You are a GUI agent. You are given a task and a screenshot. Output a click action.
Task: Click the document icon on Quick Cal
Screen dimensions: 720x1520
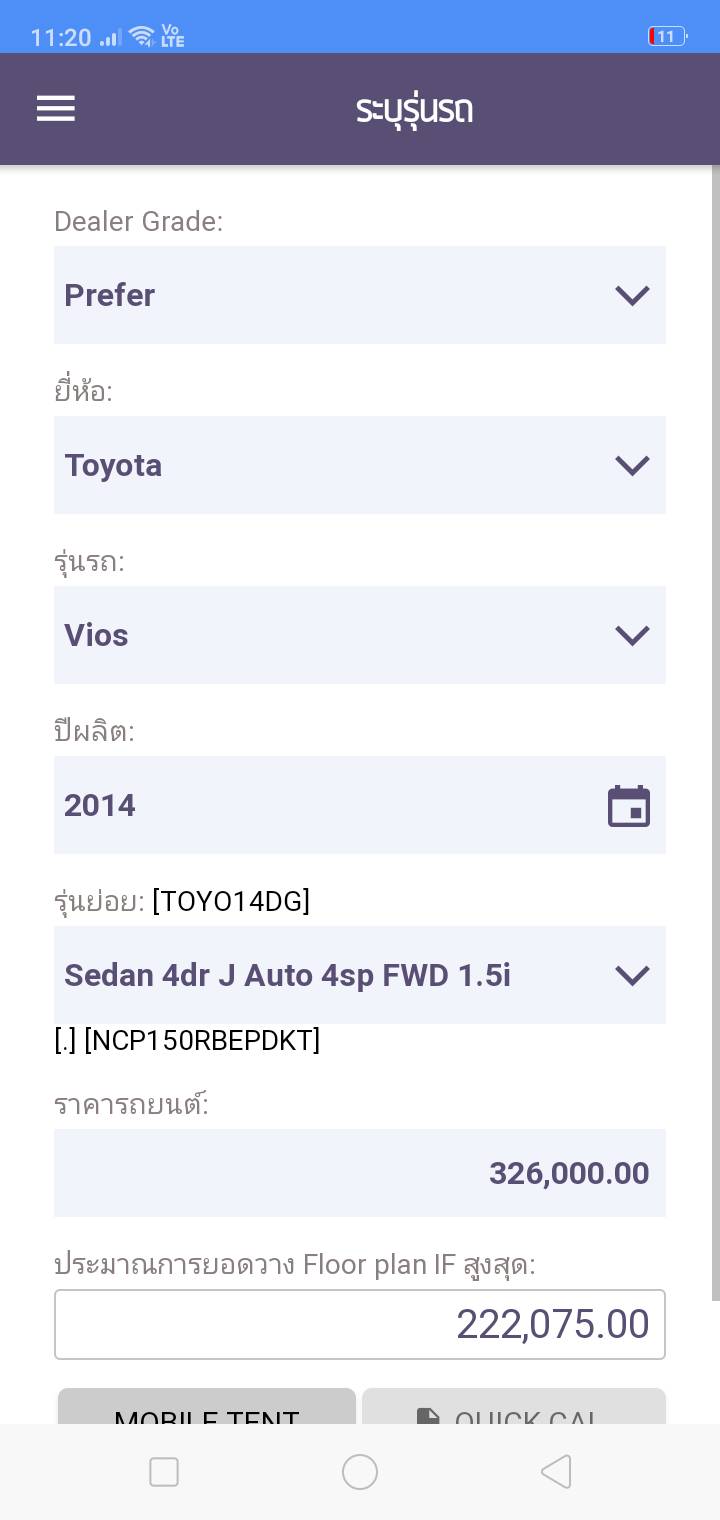(x=427, y=1416)
